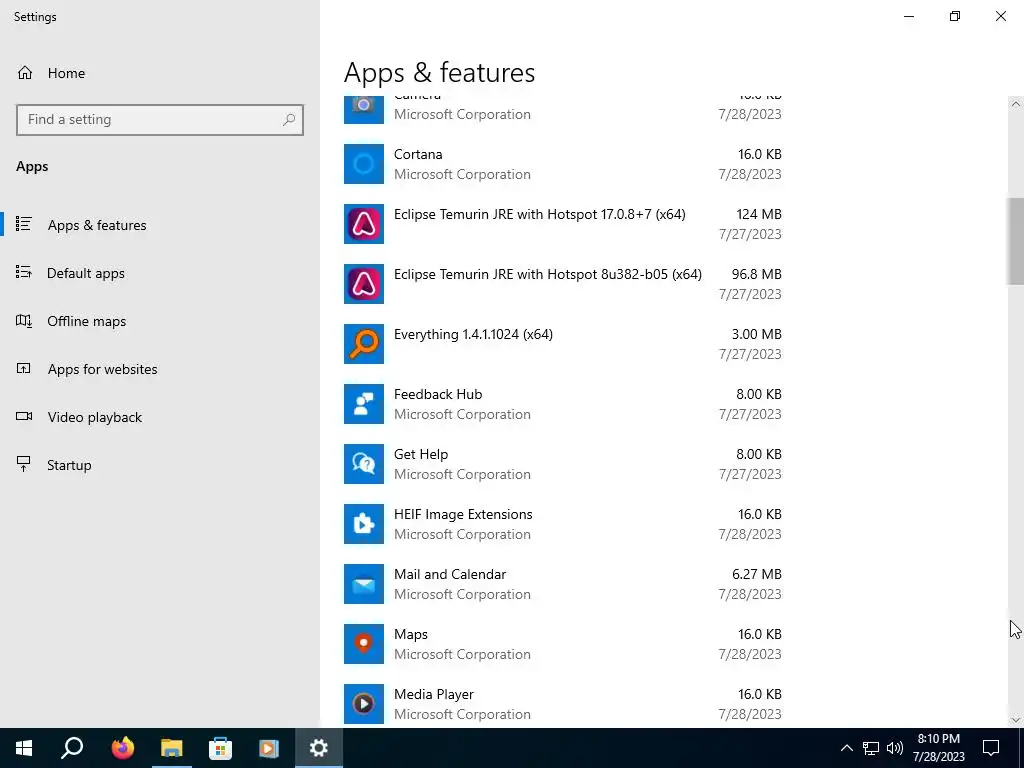Select the Cortana entry name
Viewport: 1024px width, 768px height.
click(418, 154)
